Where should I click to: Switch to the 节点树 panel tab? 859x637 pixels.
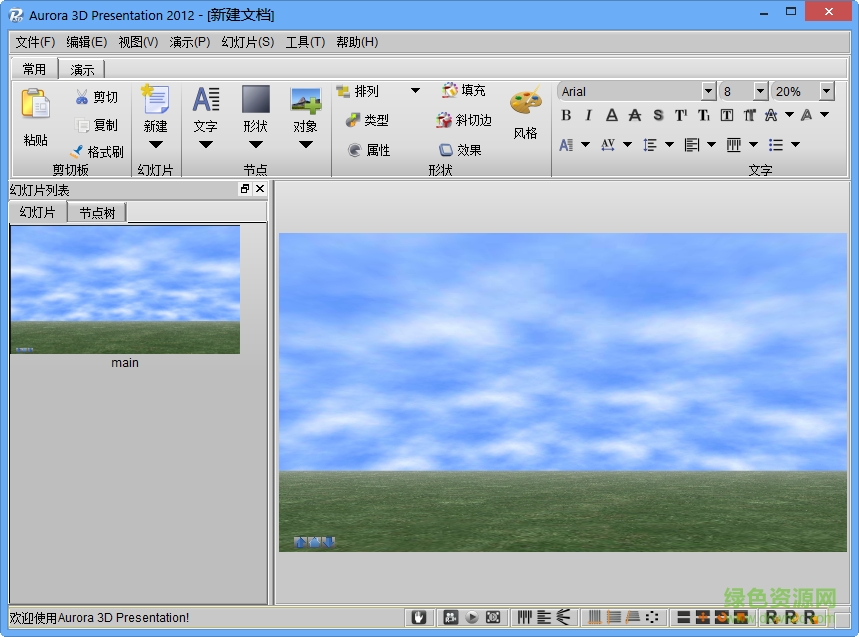pyautogui.click(x=96, y=212)
